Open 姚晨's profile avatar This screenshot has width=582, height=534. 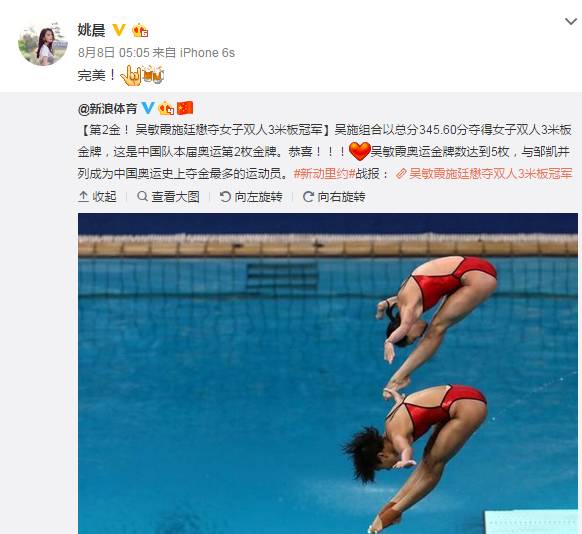43,44
